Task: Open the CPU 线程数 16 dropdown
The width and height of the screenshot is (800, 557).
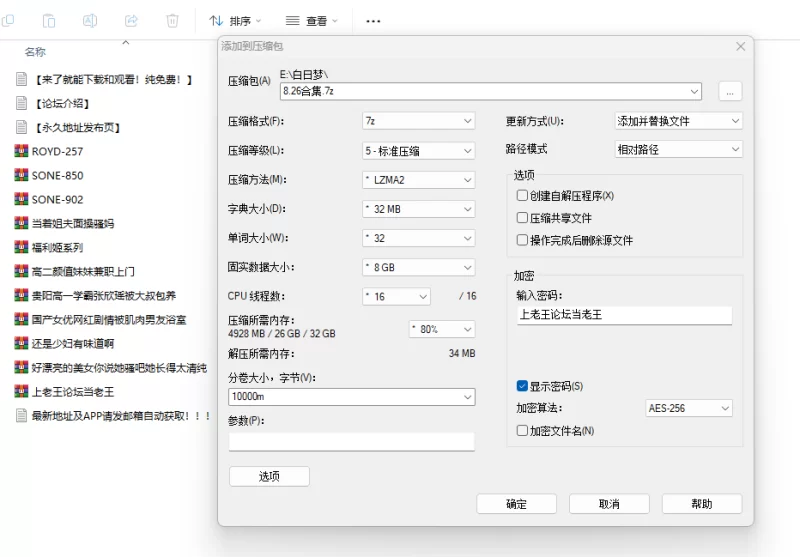Action: pos(396,296)
